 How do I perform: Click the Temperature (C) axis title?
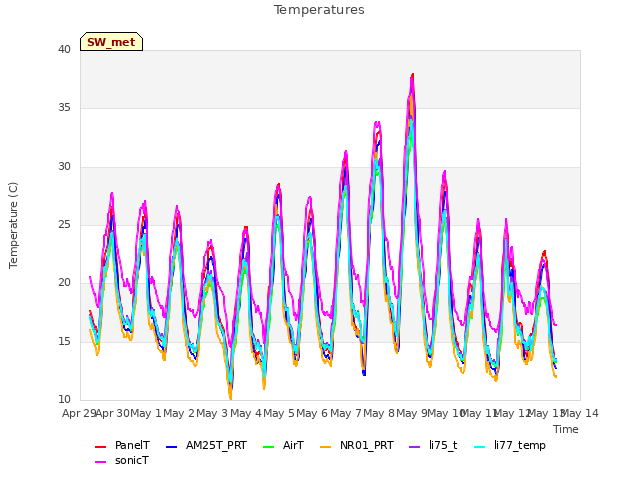pos(13,225)
